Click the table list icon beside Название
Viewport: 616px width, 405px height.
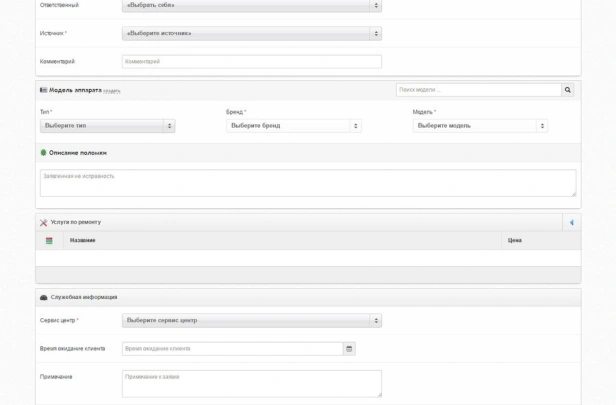[x=49, y=240]
